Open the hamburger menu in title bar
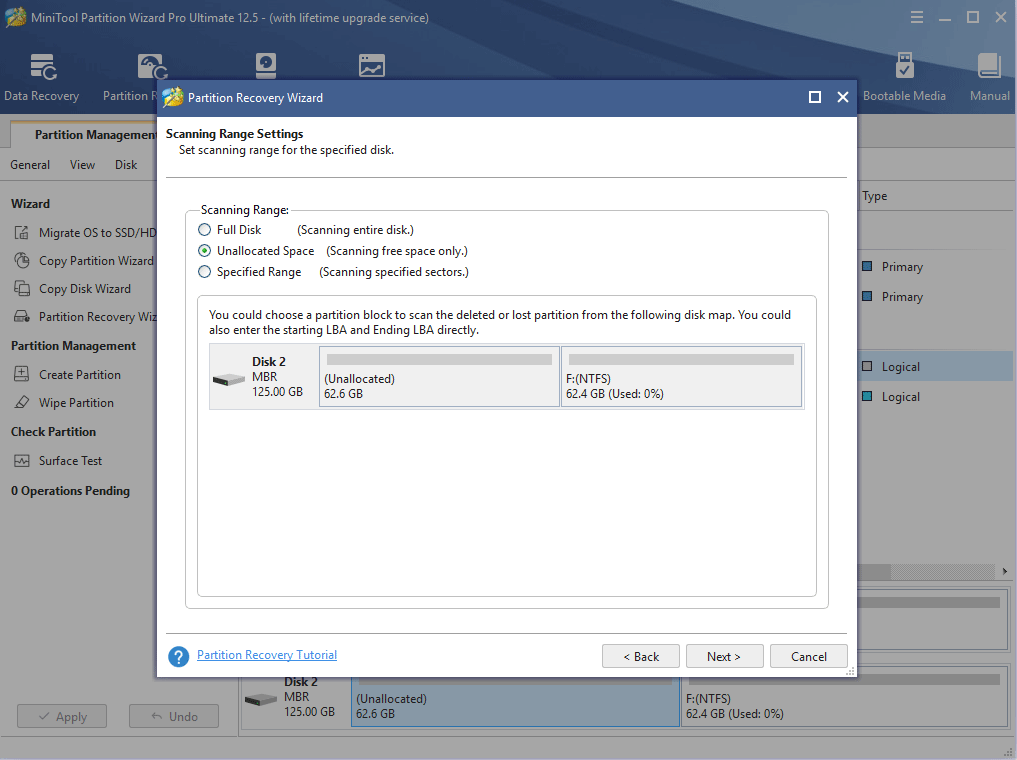 point(917,18)
